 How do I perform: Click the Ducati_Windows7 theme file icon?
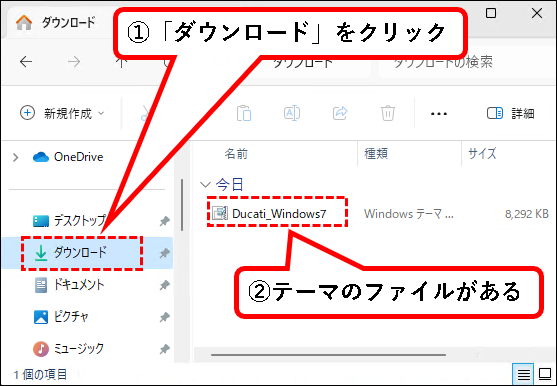tap(220, 213)
